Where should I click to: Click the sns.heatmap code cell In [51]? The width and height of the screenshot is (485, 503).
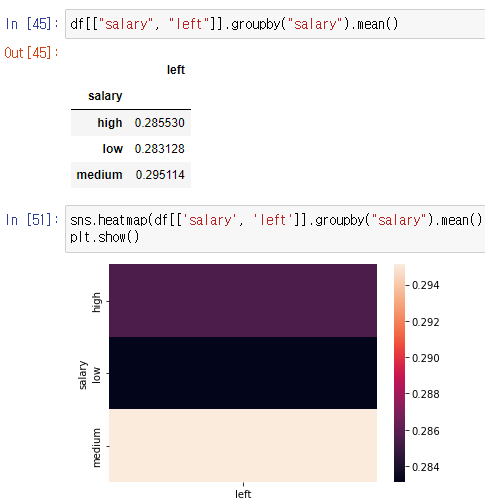tap(275, 229)
